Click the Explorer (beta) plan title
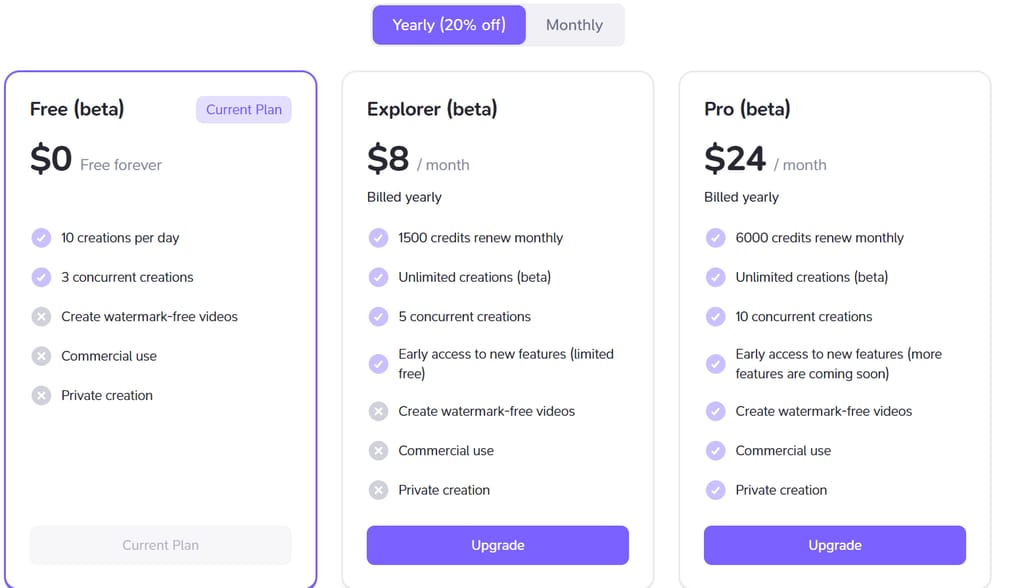Viewport: 1024px width, 588px height. coord(432,109)
